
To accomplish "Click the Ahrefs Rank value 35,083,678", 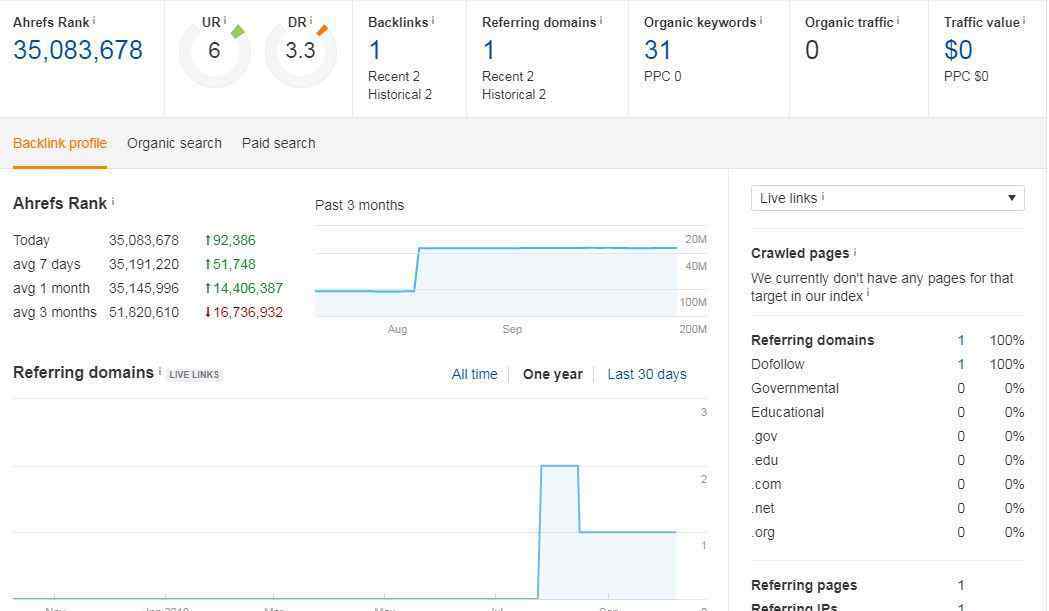I will pyautogui.click(x=78, y=50).
